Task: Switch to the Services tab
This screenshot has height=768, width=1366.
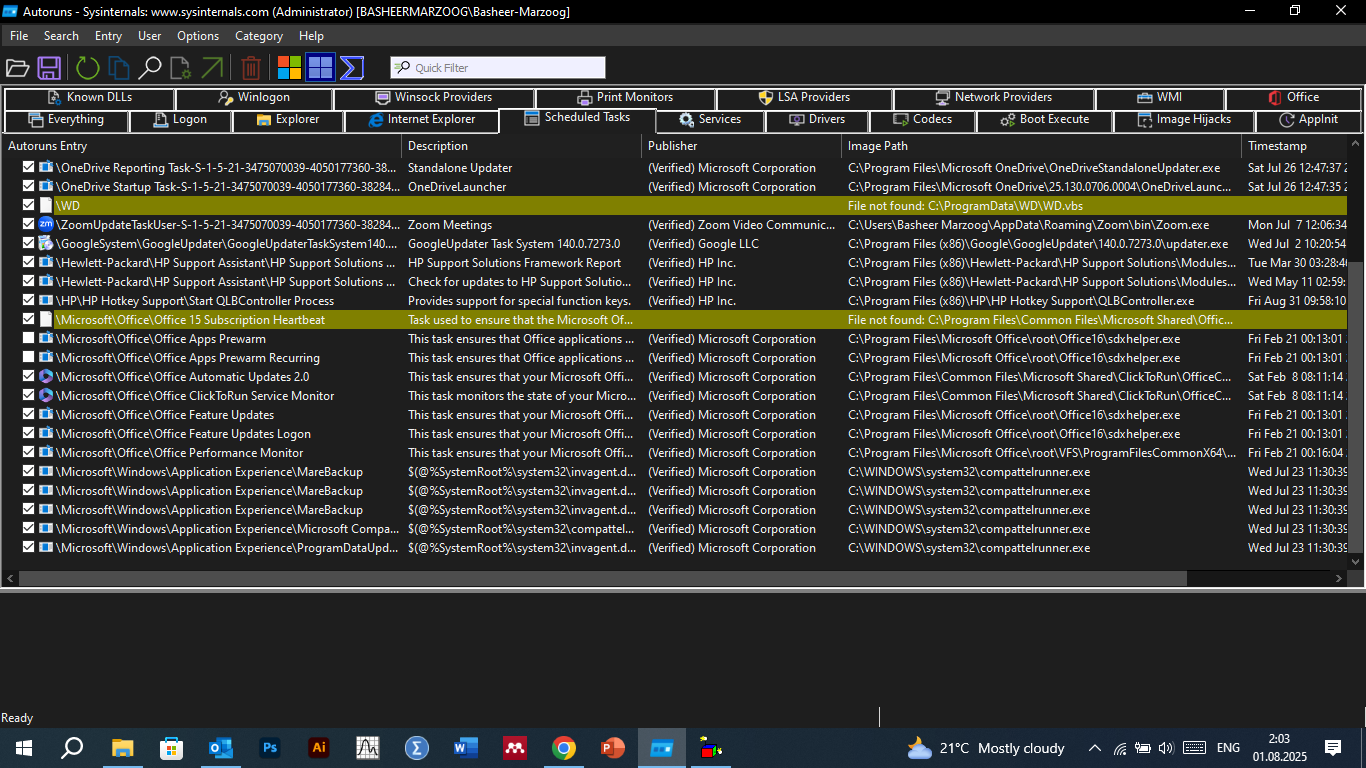Action: click(x=709, y=120)
